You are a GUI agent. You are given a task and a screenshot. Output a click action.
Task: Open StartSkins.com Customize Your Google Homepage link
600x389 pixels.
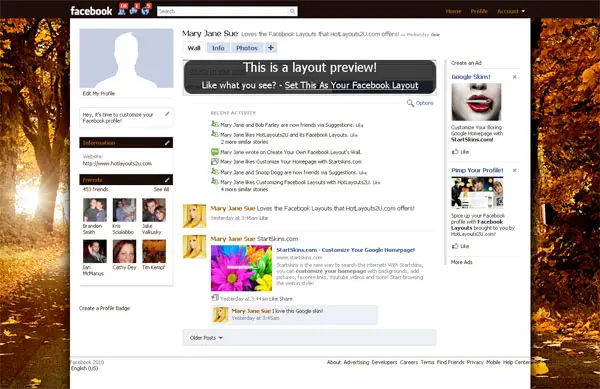[346, 250]
